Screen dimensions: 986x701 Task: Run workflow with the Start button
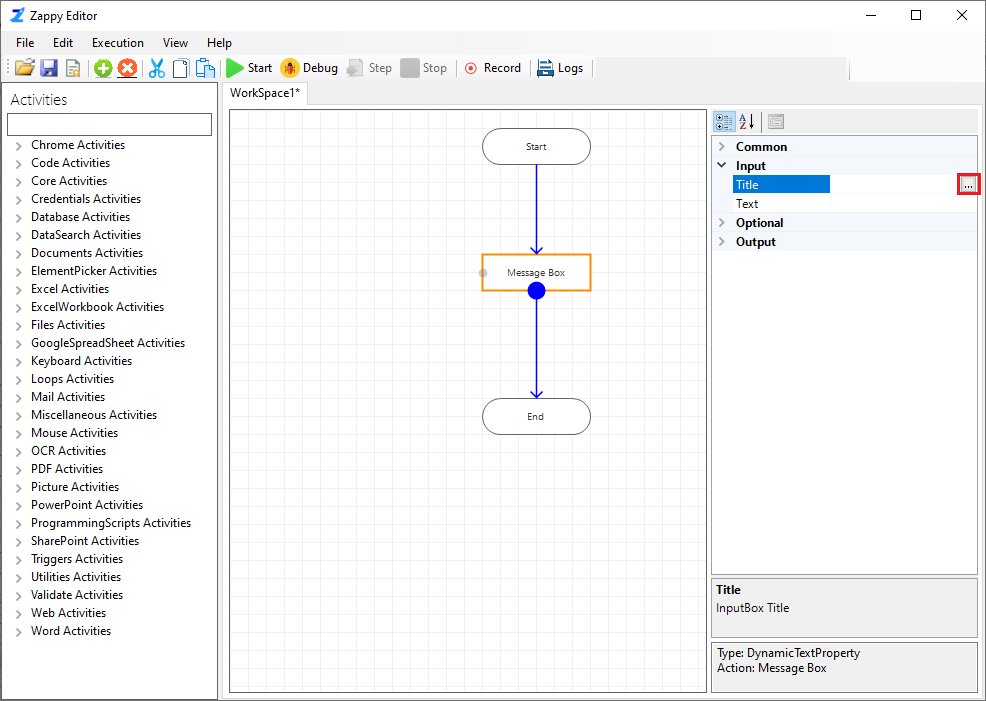pyautogui.click(x=249, y=68)
